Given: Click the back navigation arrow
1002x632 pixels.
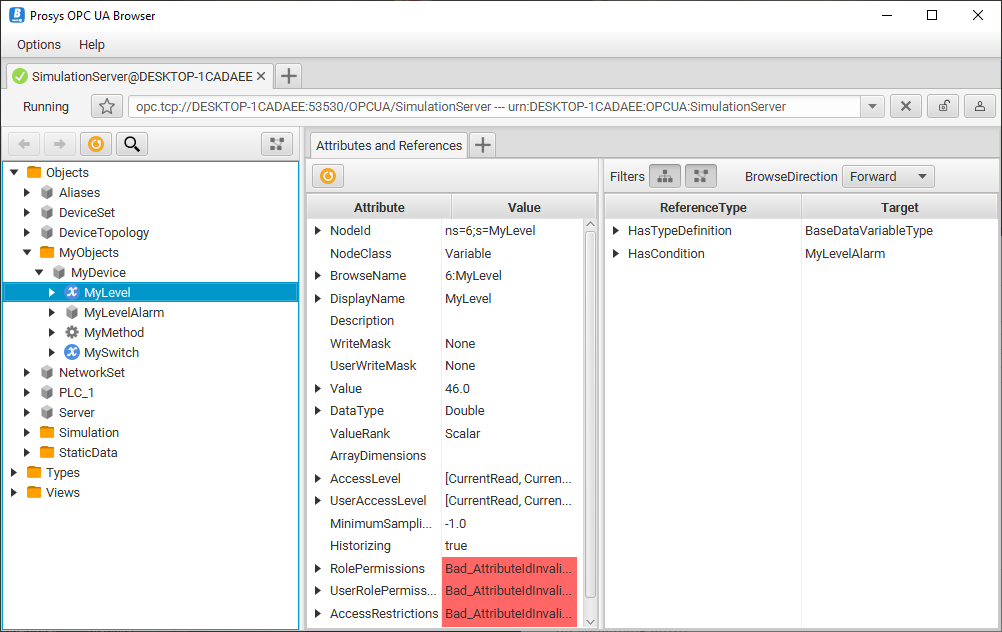Looking at the screenshot, I should [x=25, y=144].
